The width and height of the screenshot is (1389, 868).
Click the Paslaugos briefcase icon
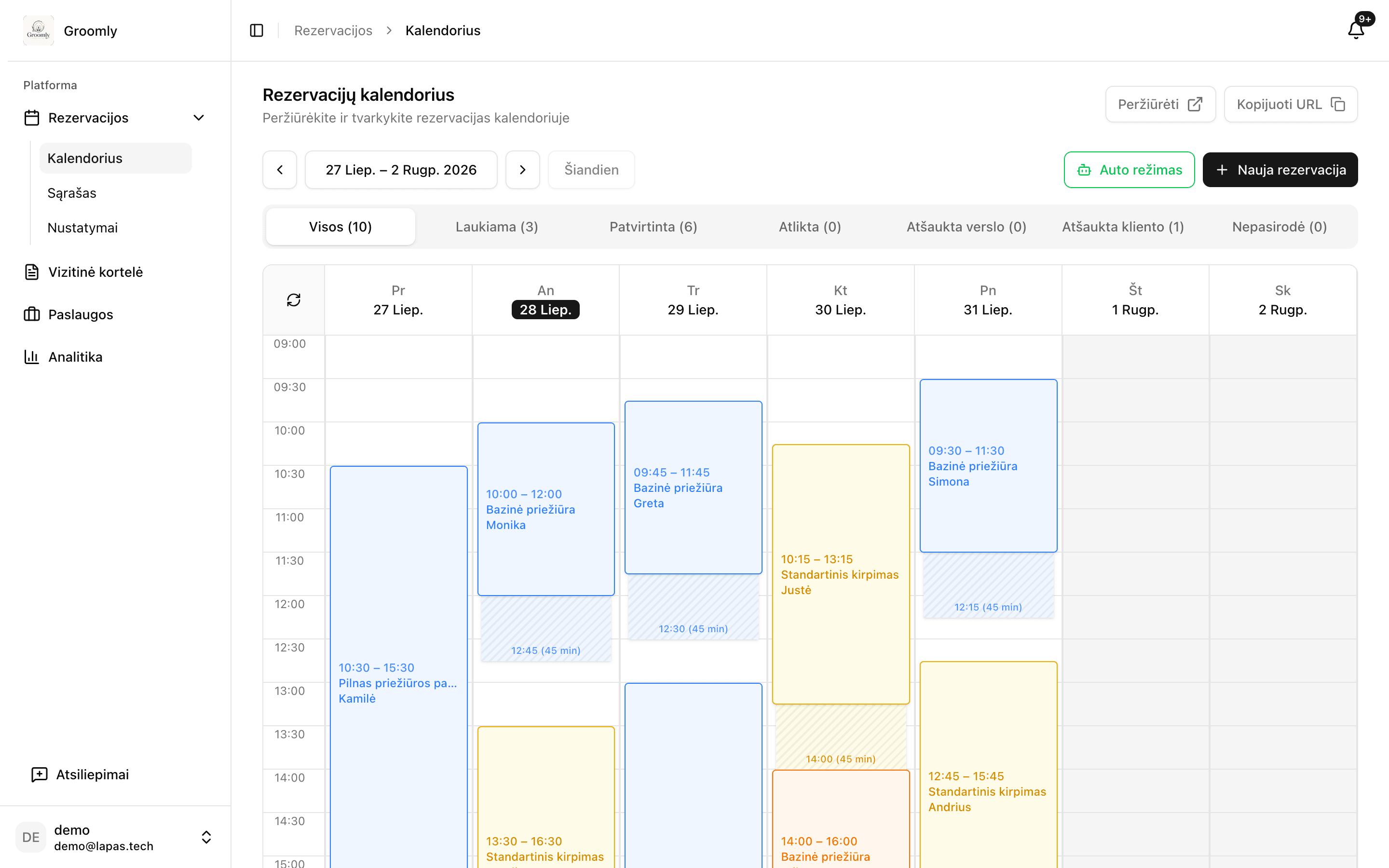point(31,314)
